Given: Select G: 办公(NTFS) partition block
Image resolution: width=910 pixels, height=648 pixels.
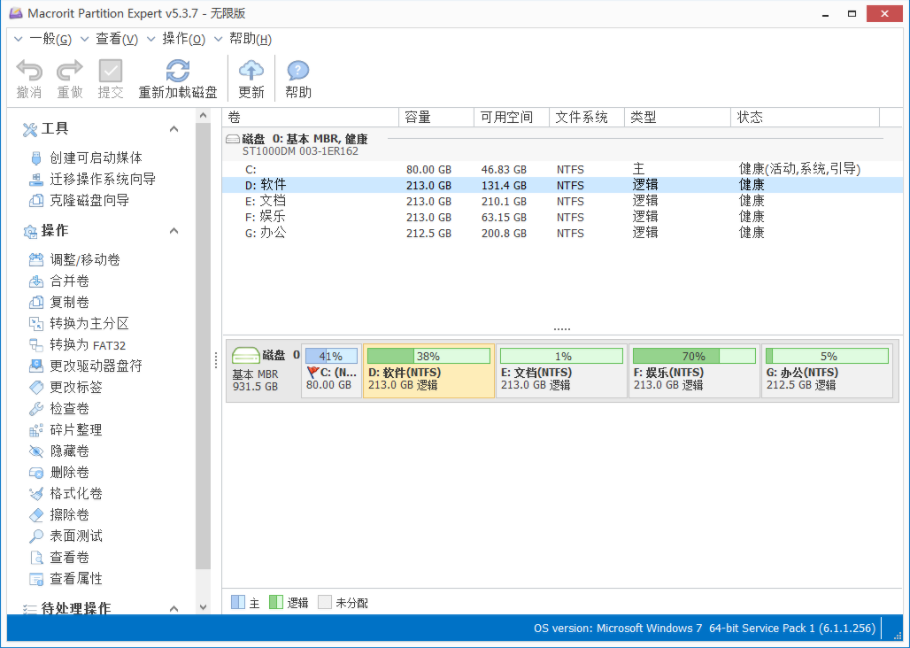Looking at the screenshot, I should coord(827,371).
